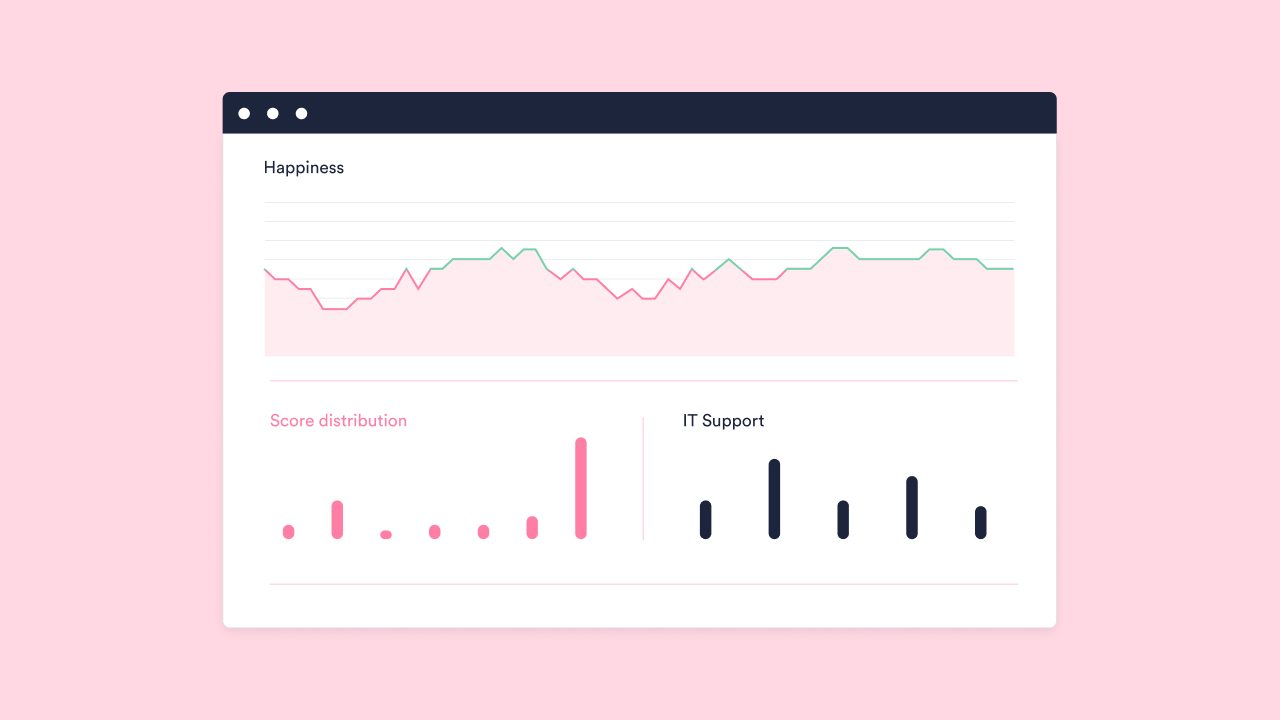Select the last dark IT Support bar
Viewport: 1280px width, 720px height.
981,523
